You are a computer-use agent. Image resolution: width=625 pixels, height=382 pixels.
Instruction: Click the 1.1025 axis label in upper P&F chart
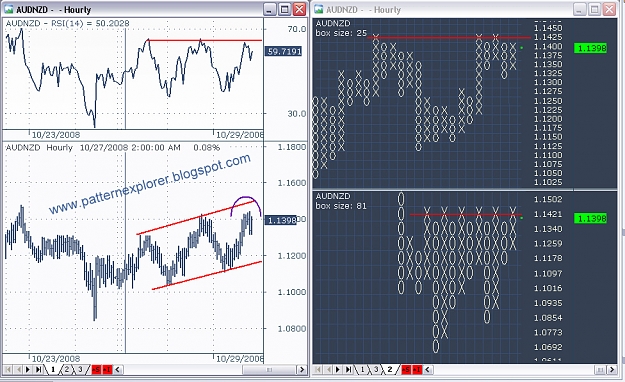click(548, 182)
